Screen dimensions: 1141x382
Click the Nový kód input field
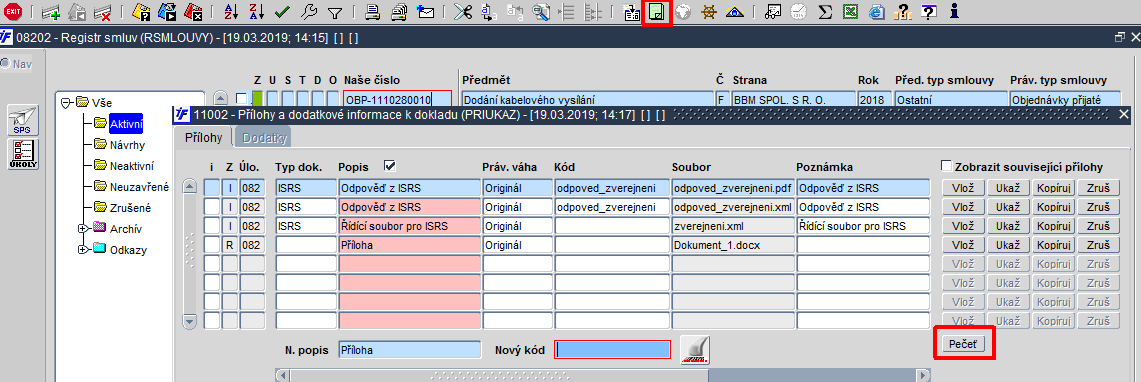(612, 350)
